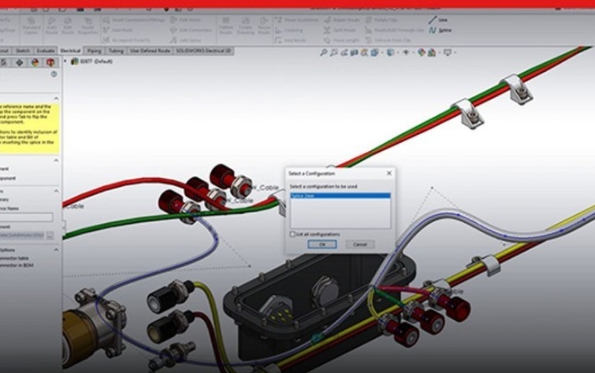The width and height of the screenshot is (595, 373).
Task: Open the View Settings monitor dropdown
Action: click(x=449, y=52)
